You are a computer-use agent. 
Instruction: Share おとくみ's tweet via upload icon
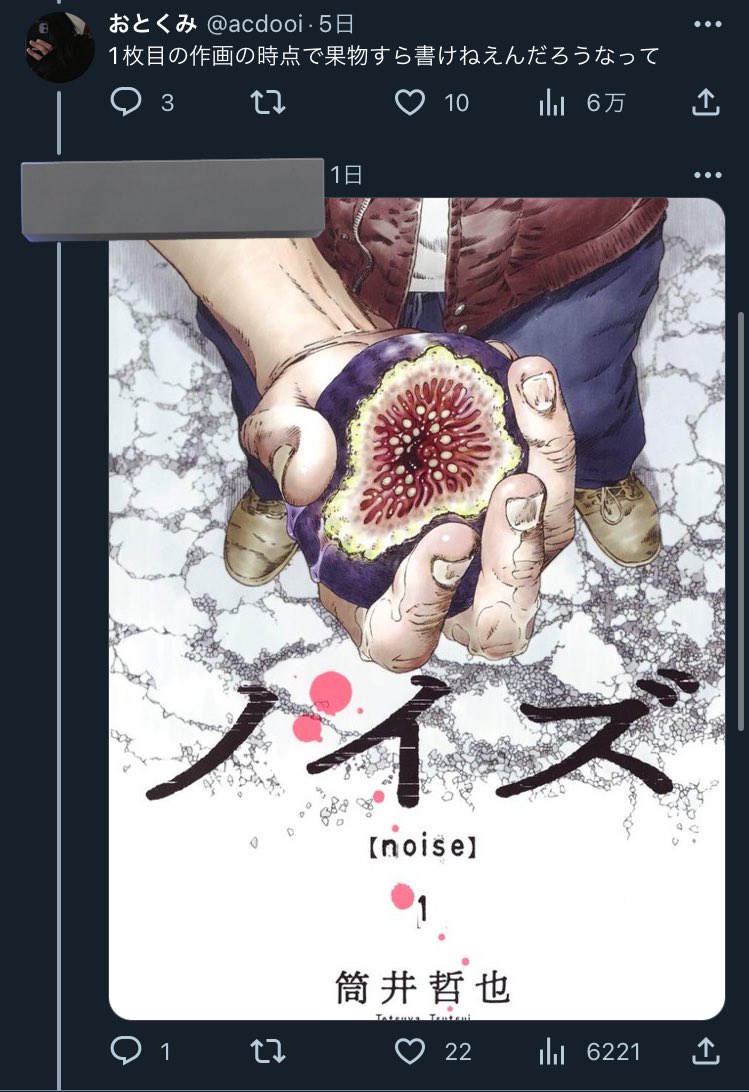point(705,102)
